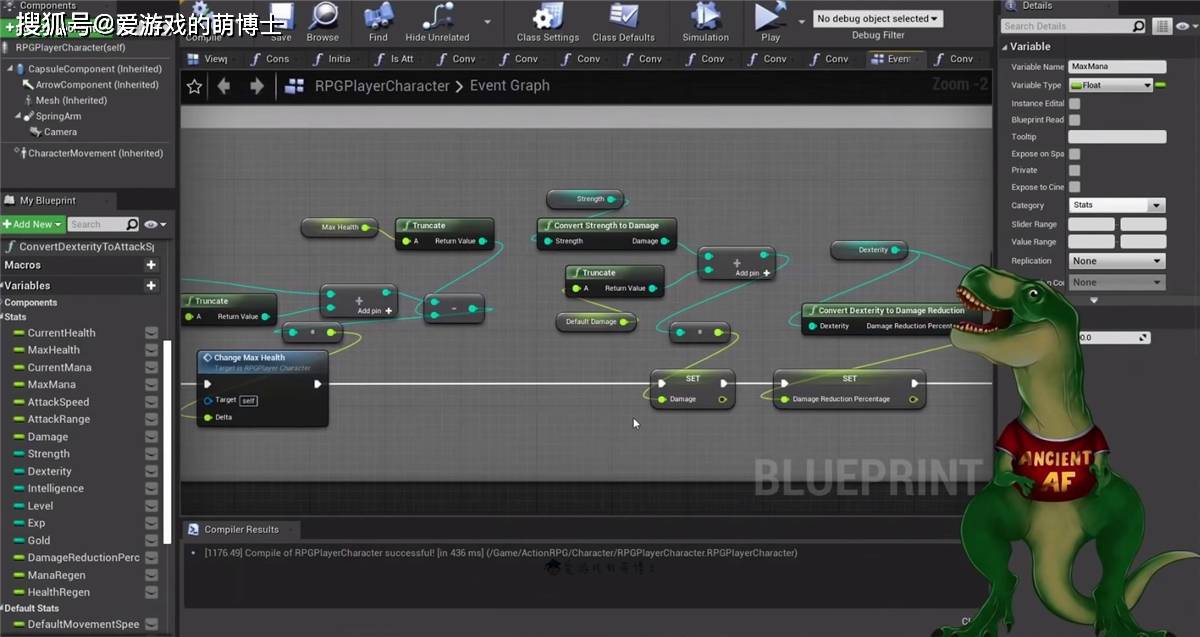Toggle the Blueprint Read Only checkbox

[x=1074, y=120]
